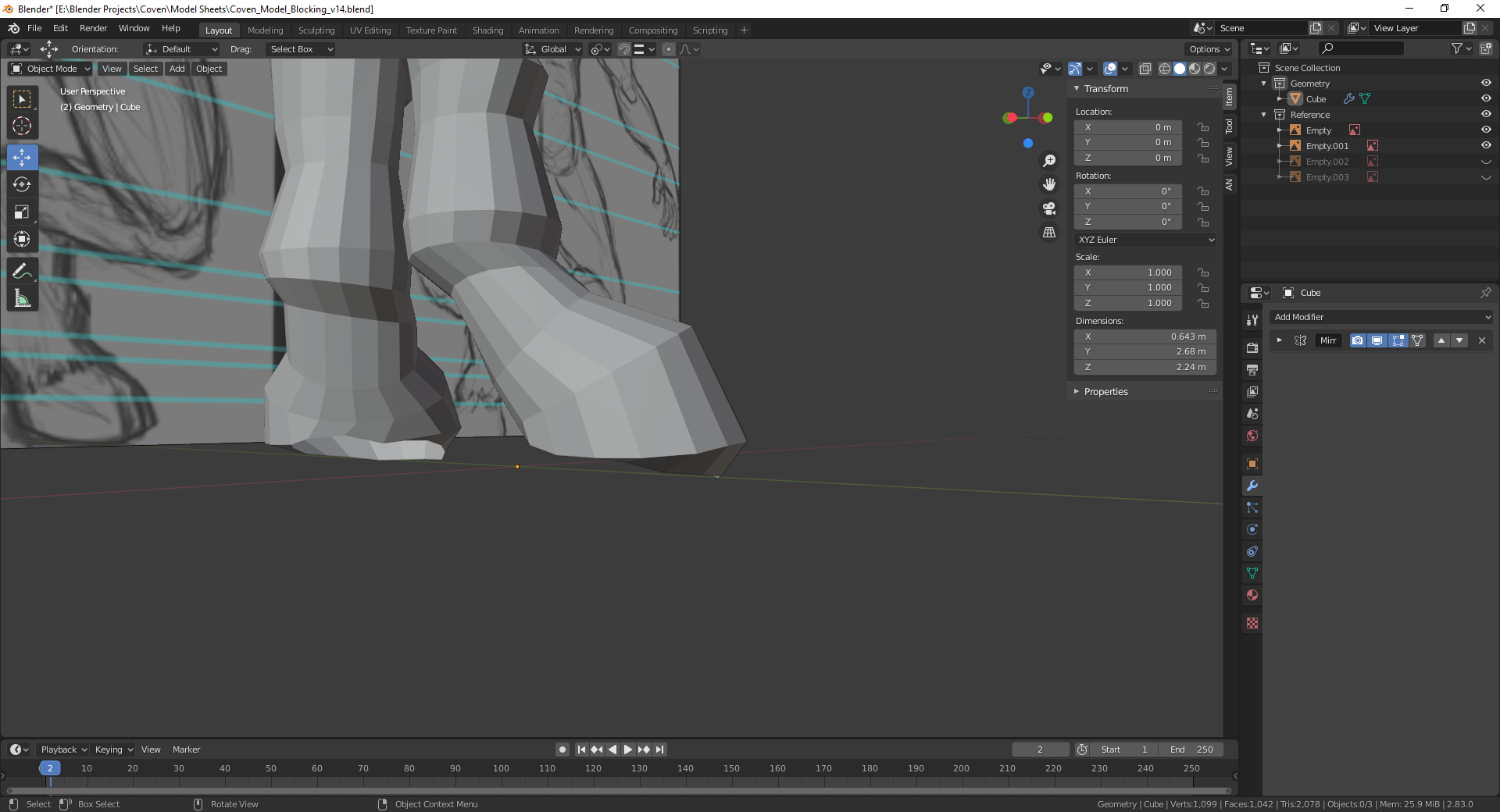Viewport: 1500px width, 812px height.
Task: Hide the Geometry collection with eye icon
Action: (x=1486, y=83)
